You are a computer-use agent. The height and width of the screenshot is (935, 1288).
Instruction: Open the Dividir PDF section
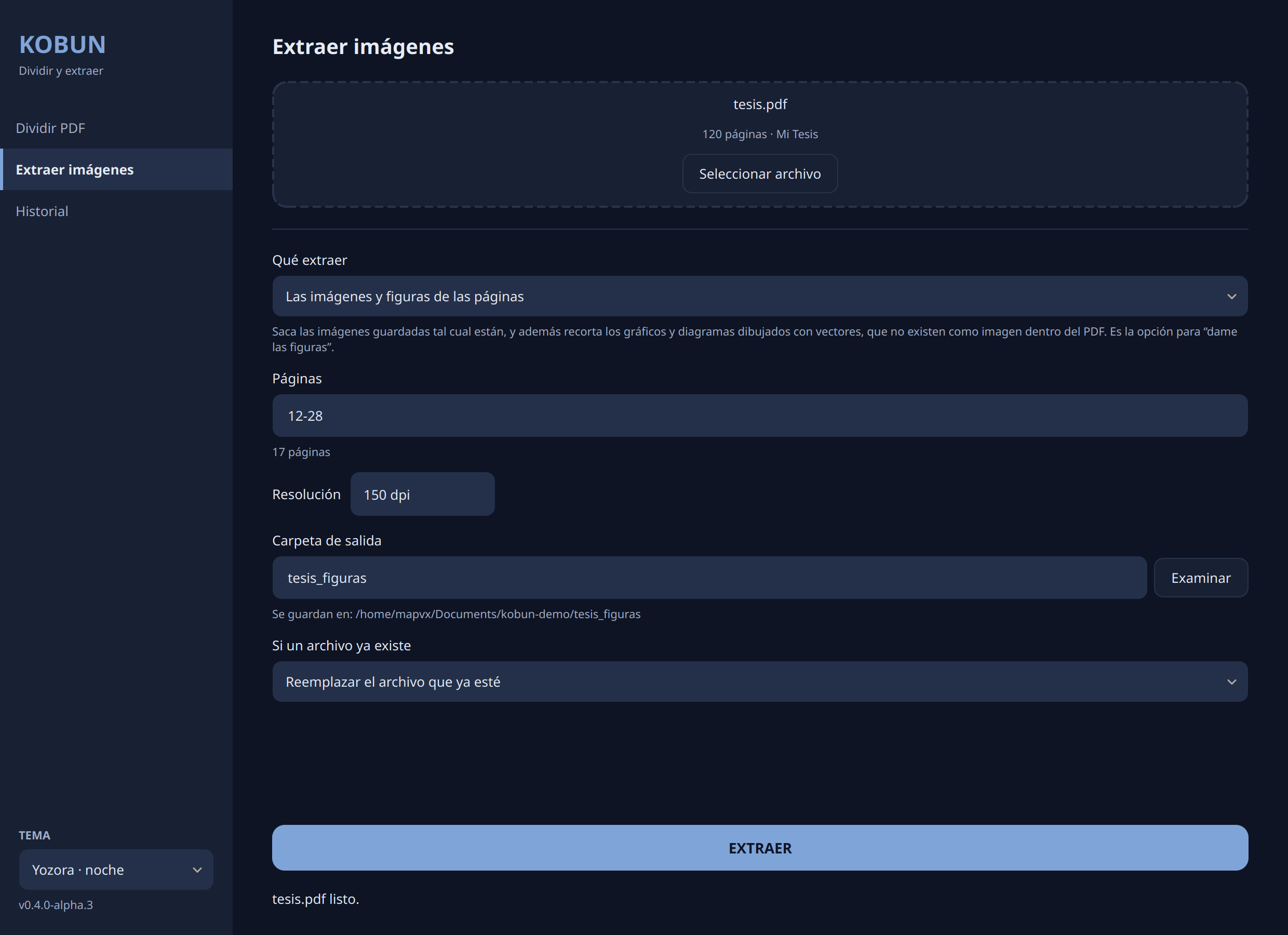tap(116, 128)
